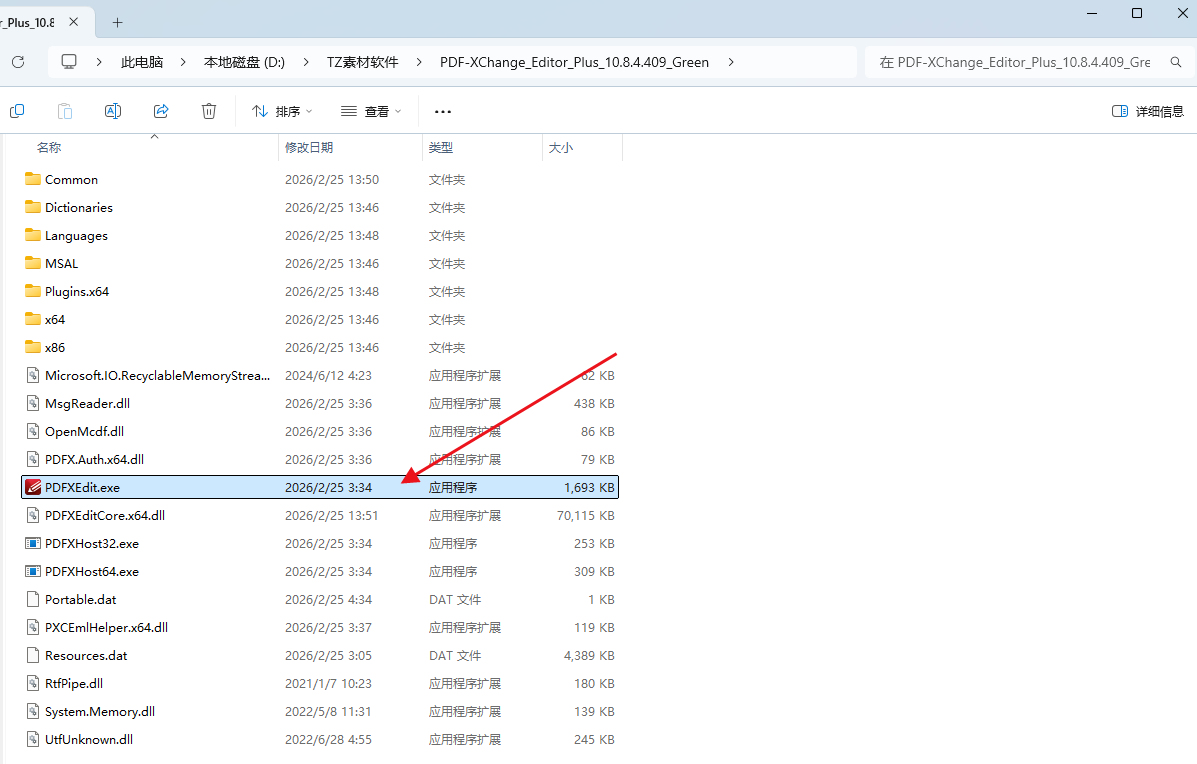The height and width of the screenshot is (764, 1197).
Task: Open the 查看 view dropdown
Action: (x=371, y=111)
